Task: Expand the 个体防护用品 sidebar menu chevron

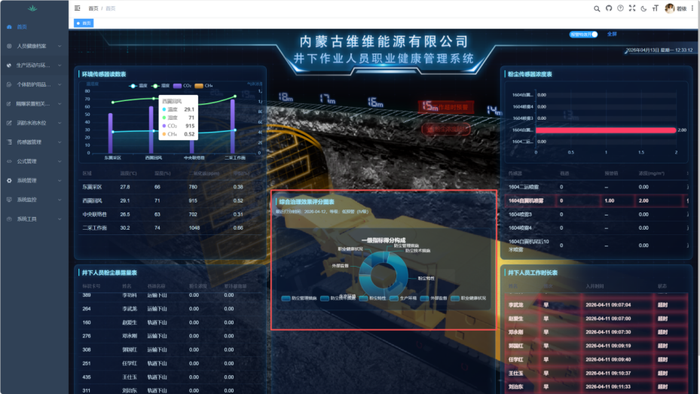Action: click(x=60, y=84)
